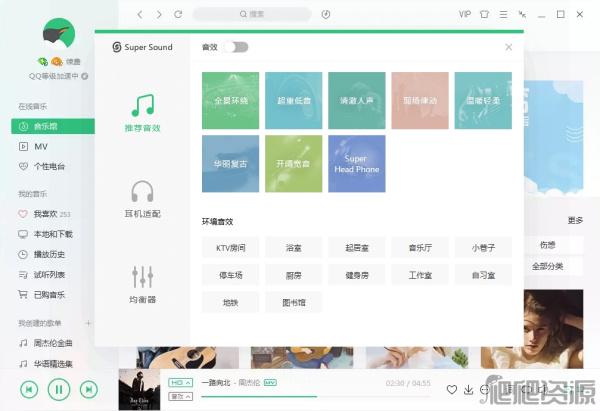Open more options ellipsis in player bar
Viewport: 600px width, 411px height.
pos(484,390)
